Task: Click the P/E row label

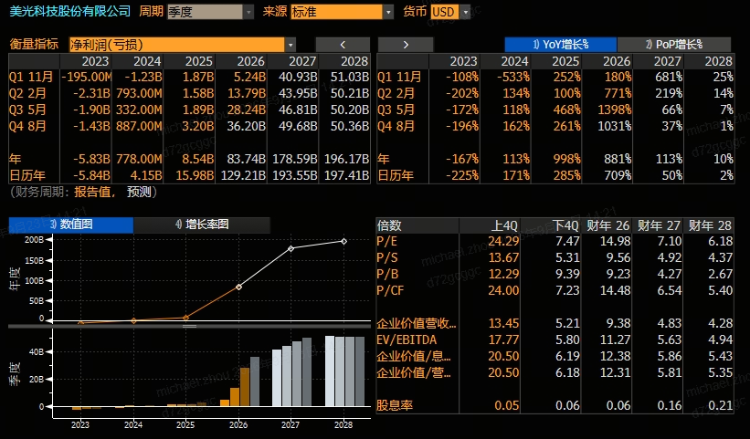Action: pos(387,241)
